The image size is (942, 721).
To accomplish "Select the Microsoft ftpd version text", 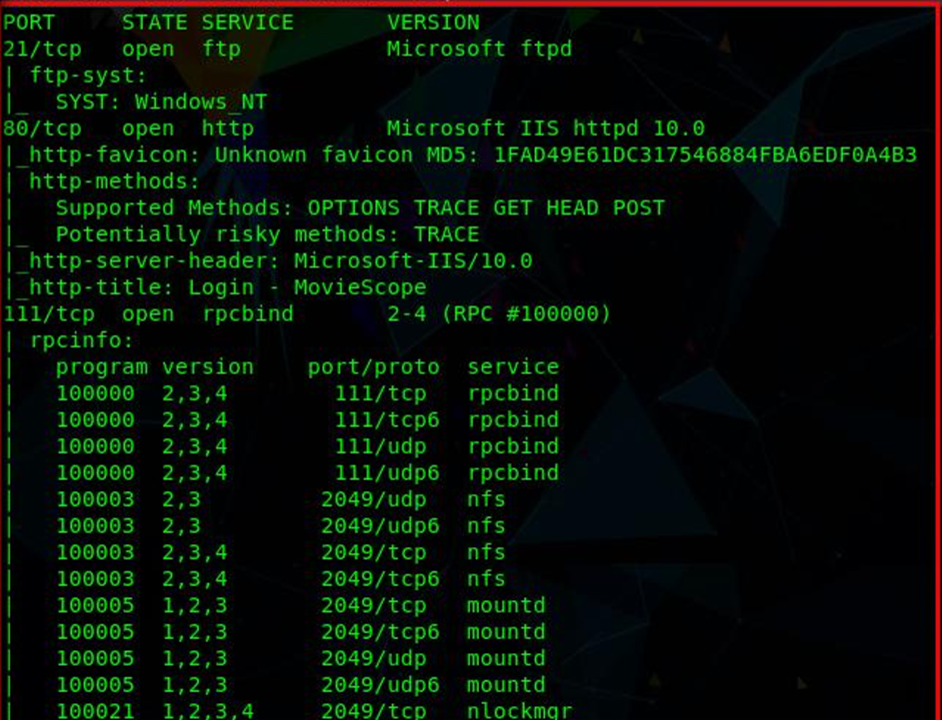I will 479,49.
